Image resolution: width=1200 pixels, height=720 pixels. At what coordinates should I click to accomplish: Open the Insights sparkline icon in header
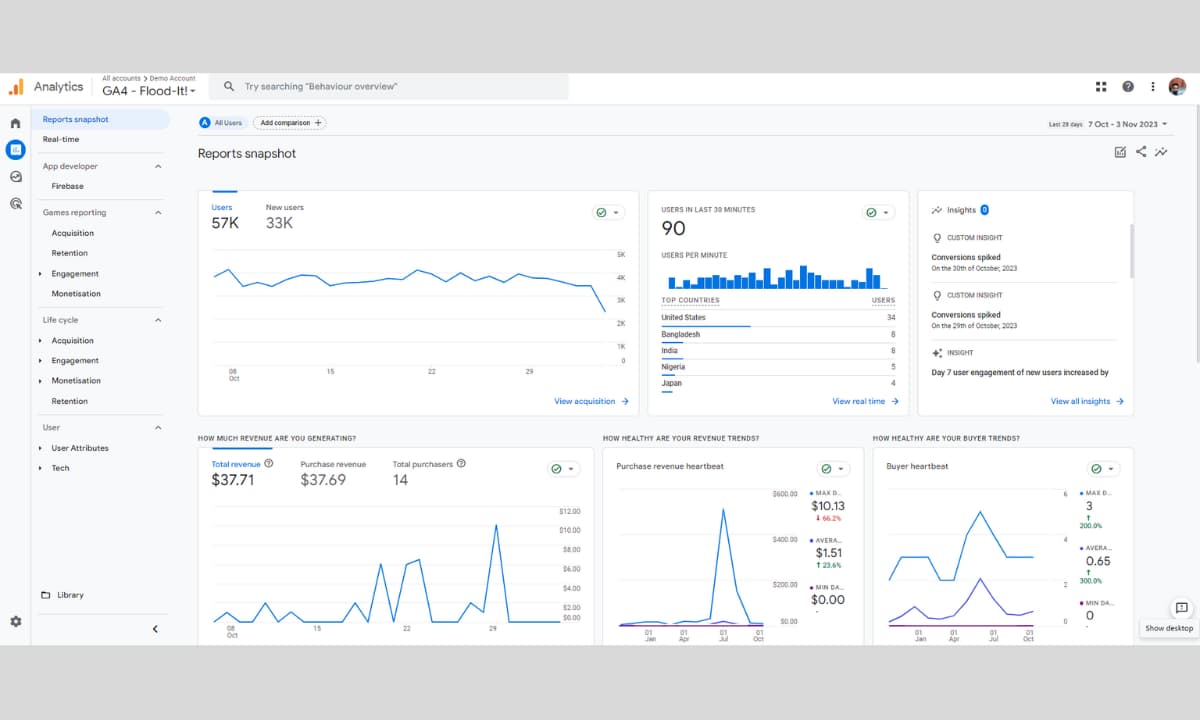[x=1161, y=152]
